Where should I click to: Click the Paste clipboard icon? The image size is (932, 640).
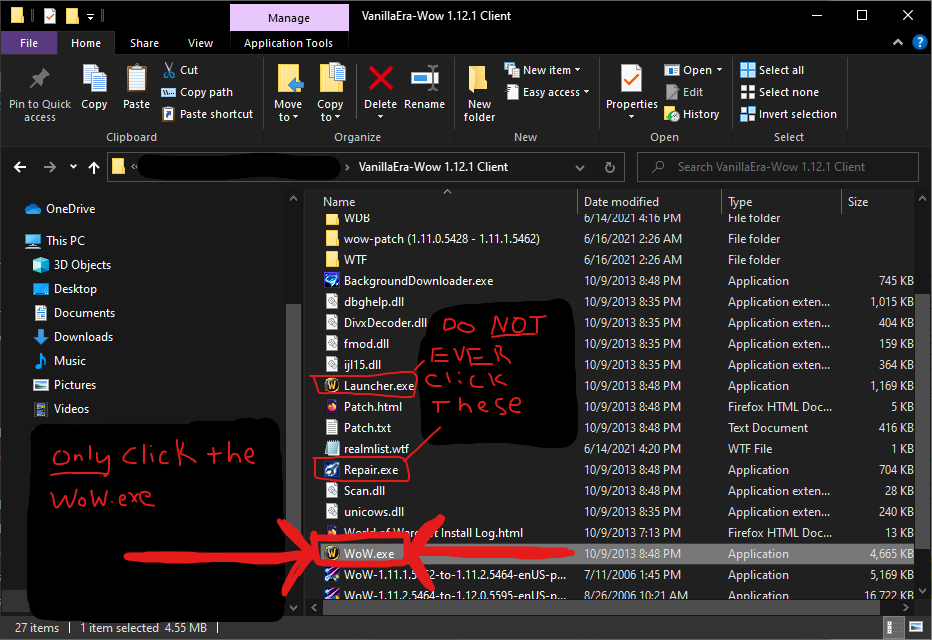[136, 79]
